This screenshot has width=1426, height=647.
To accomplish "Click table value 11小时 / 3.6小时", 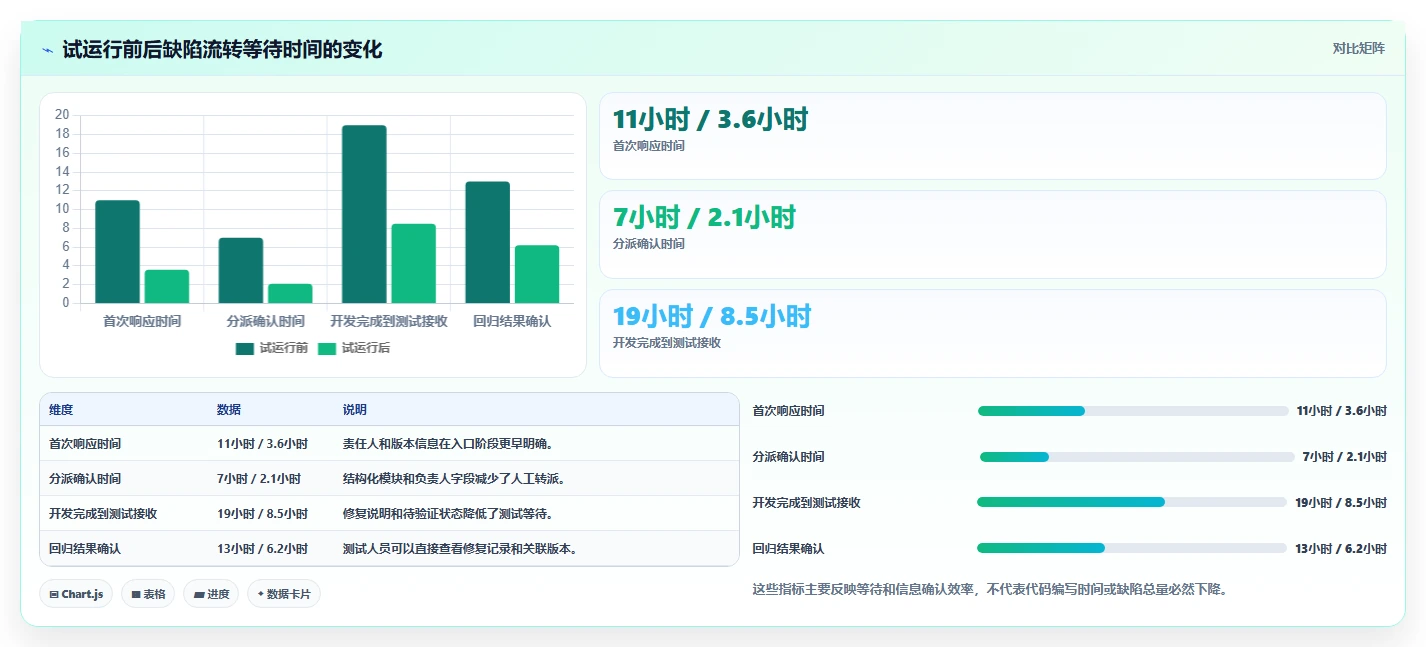I will [x=262, y=444].
